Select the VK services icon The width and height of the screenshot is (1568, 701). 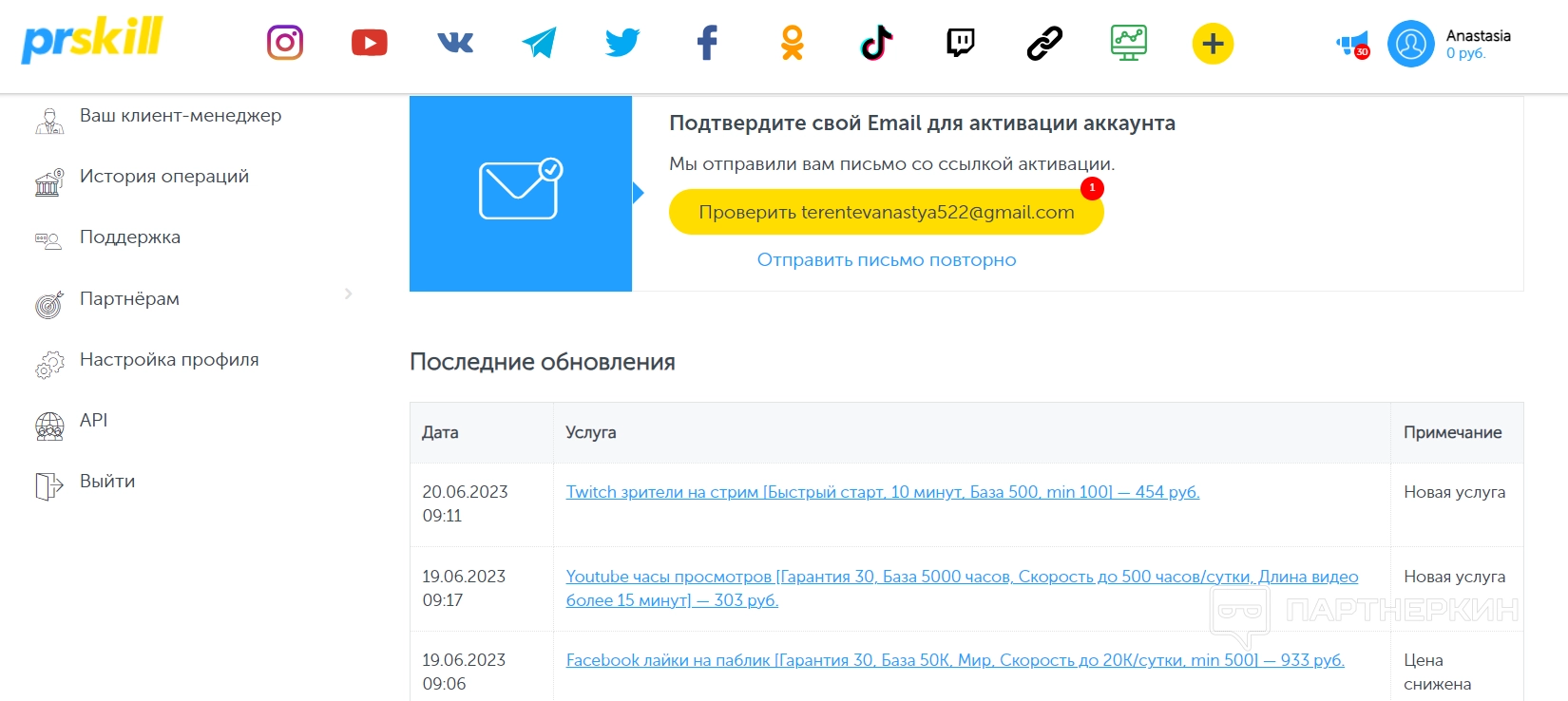455,43
